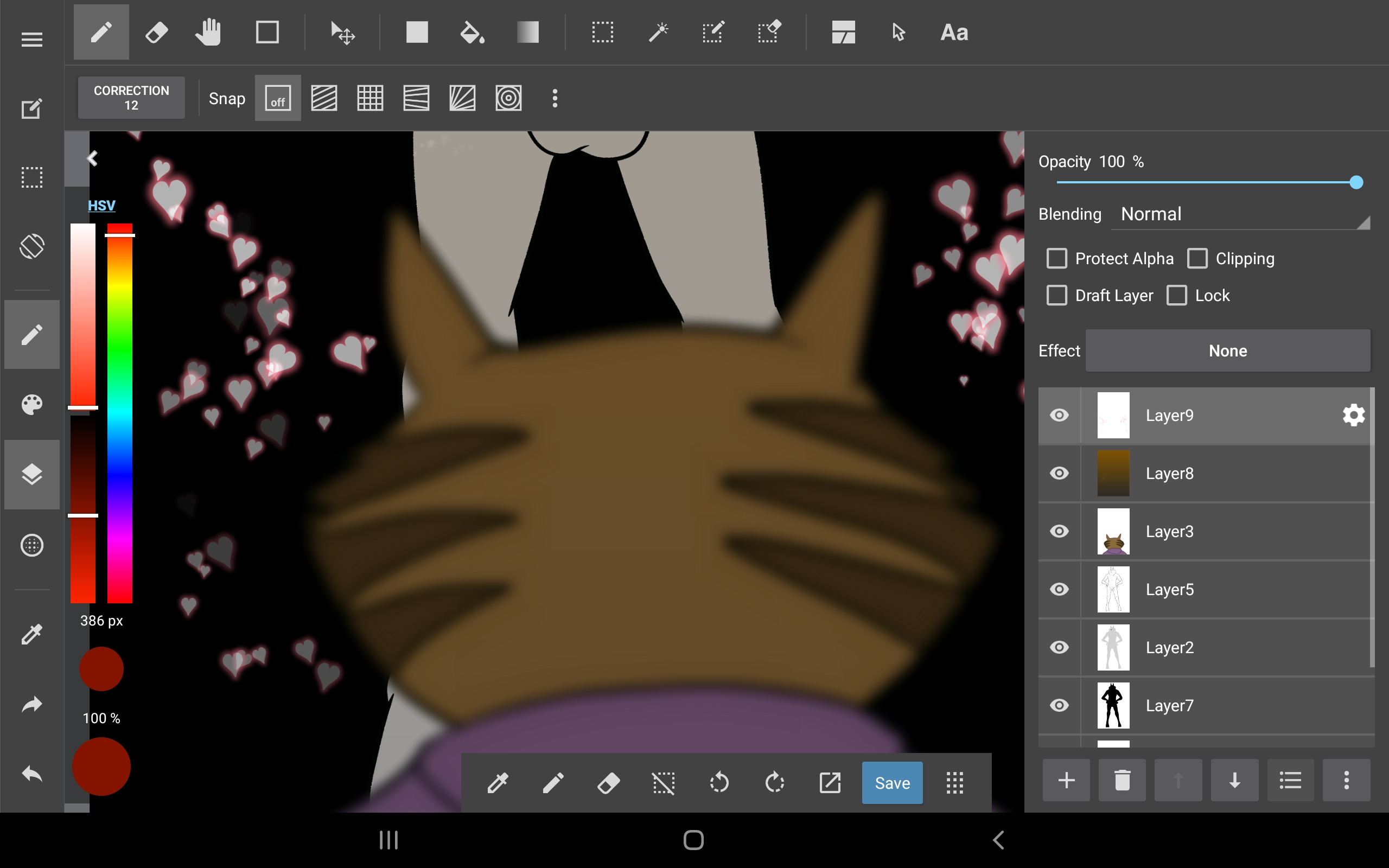Open the CORRECTION 12 setting

point(131,98)
